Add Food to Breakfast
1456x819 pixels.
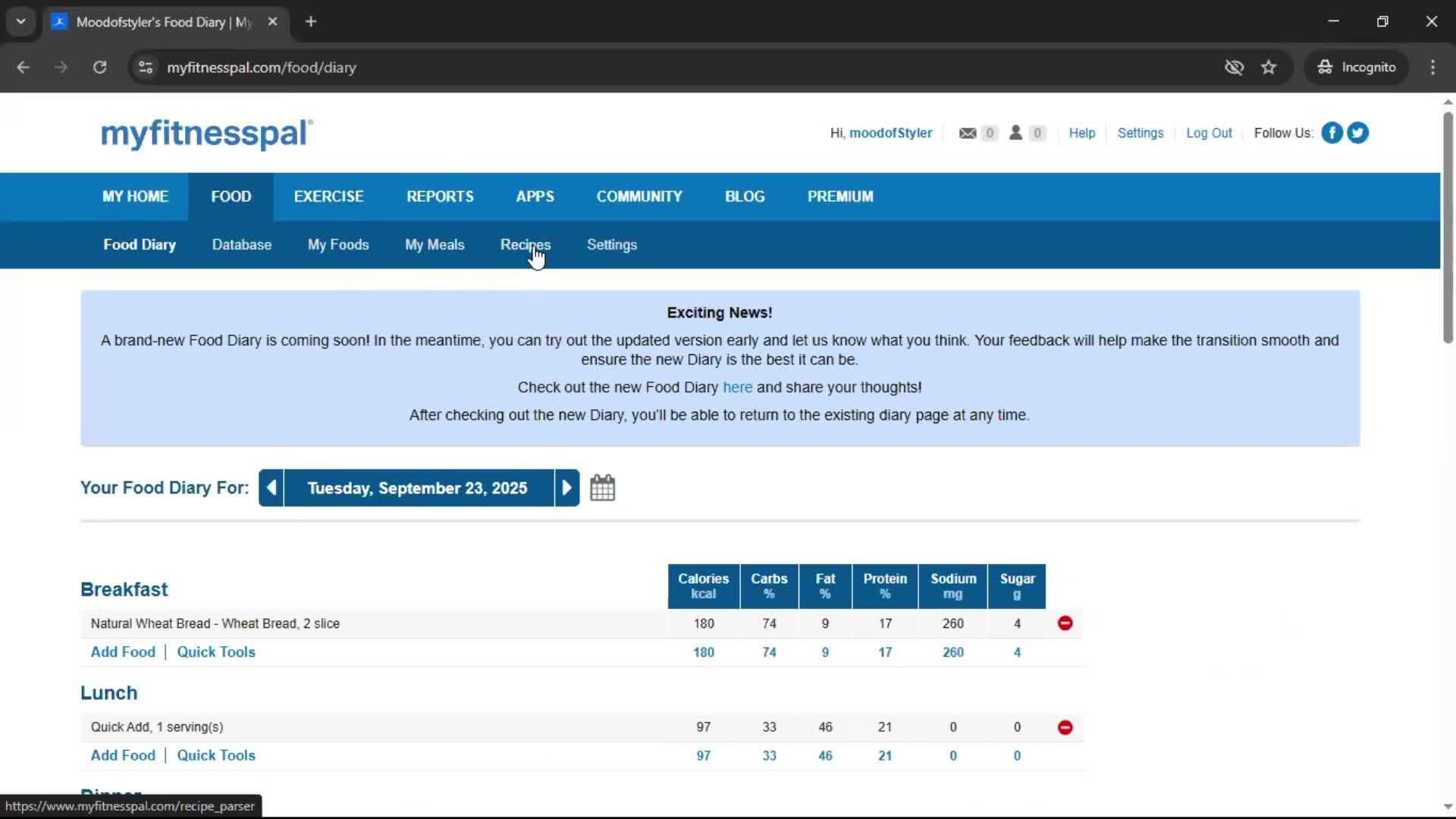tap(123, 652)
